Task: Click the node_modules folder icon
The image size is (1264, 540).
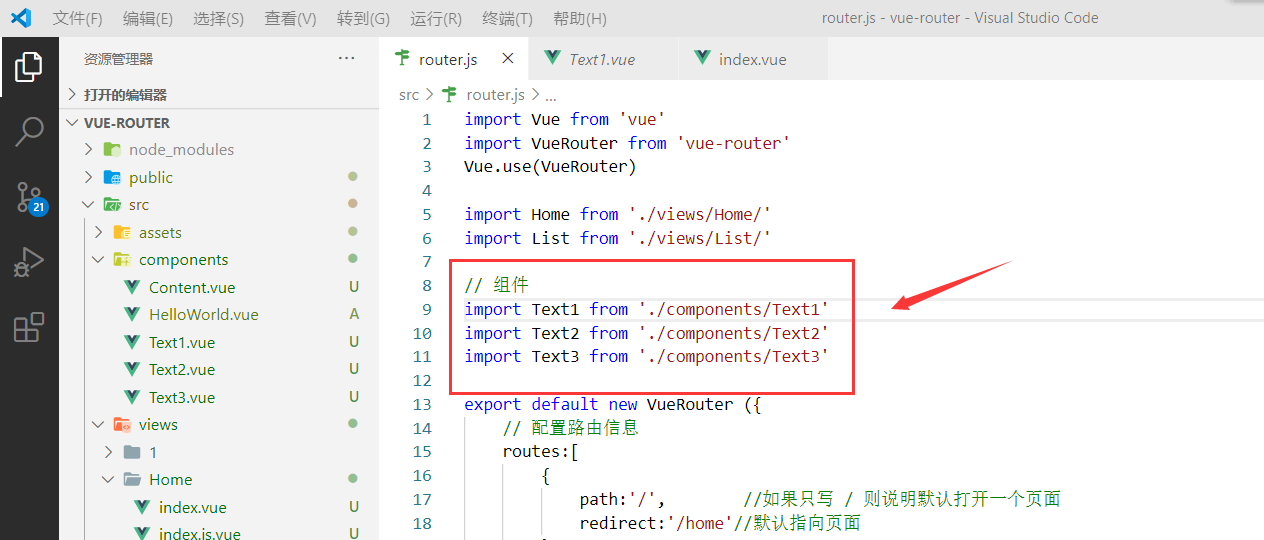Action: pyautogui.click(x=112, y=149)
